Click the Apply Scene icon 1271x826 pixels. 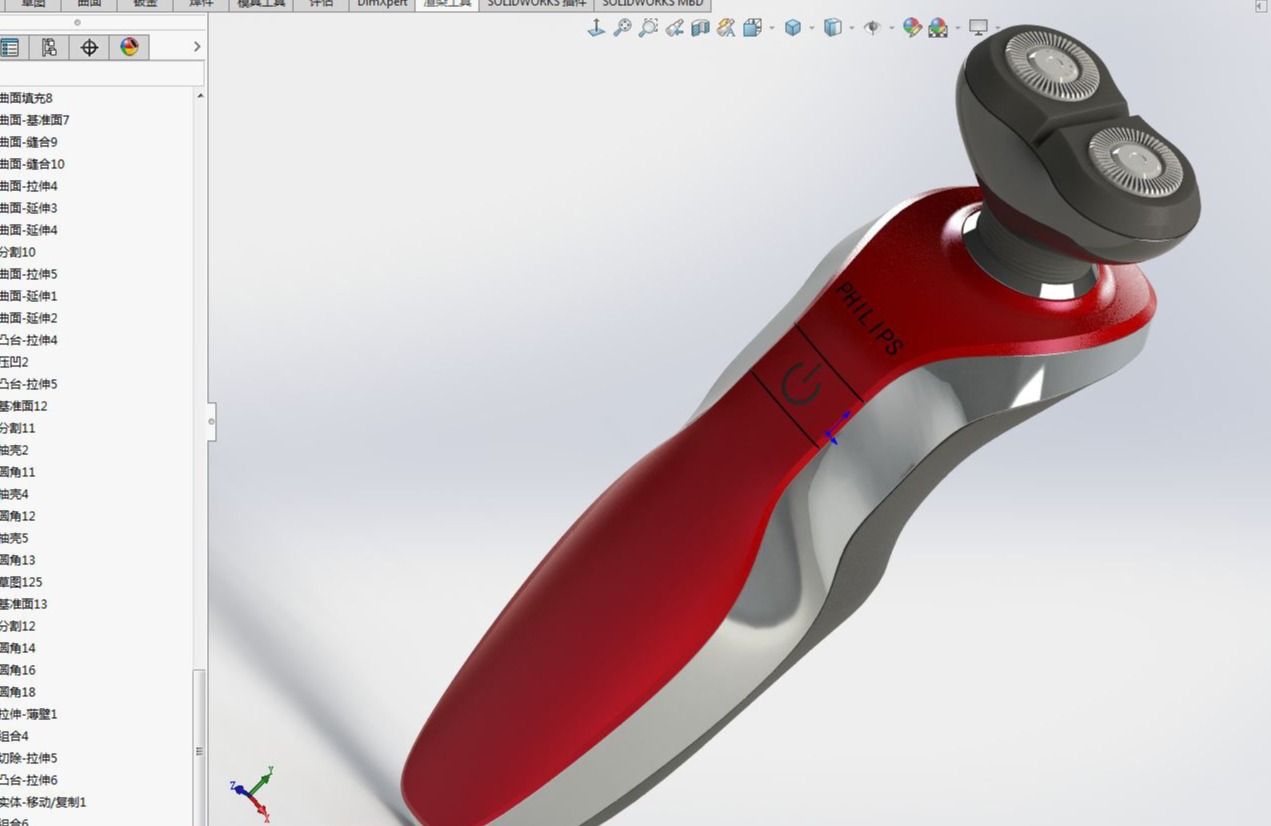click(x=938, y=28)
